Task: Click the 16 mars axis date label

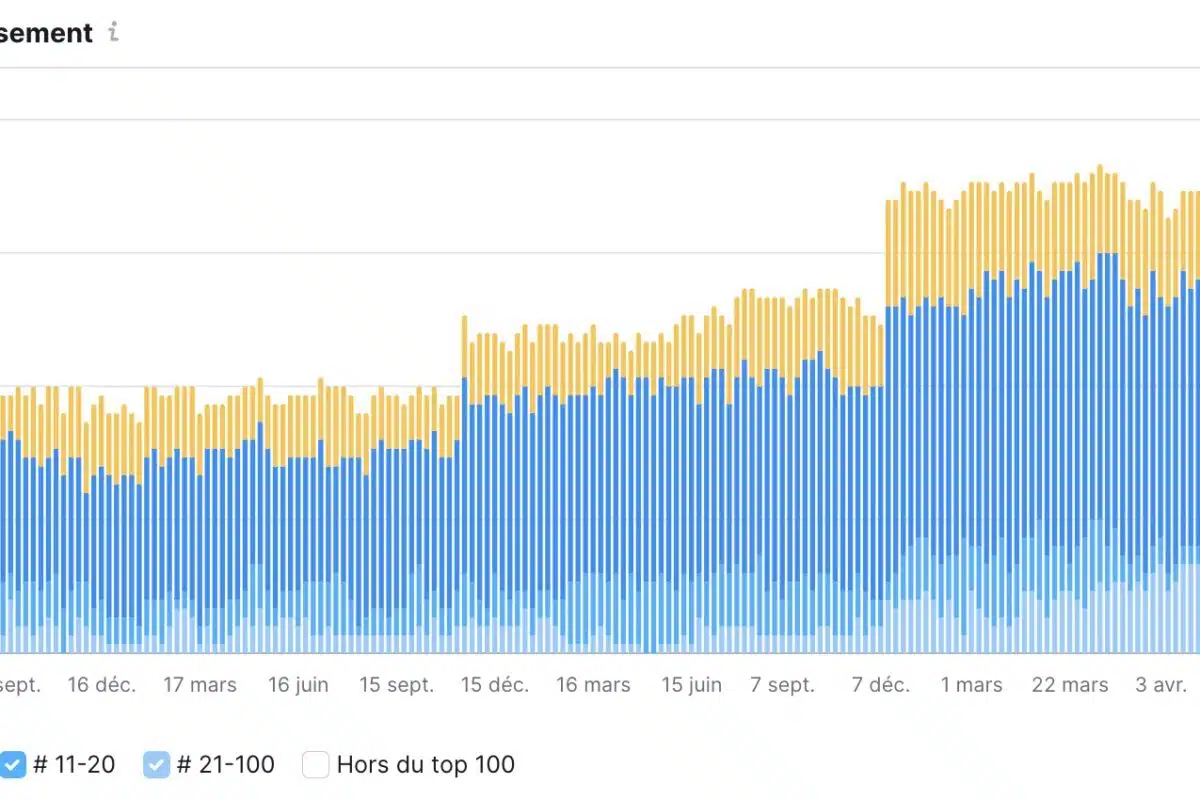Action: click(x=593, y=685)
